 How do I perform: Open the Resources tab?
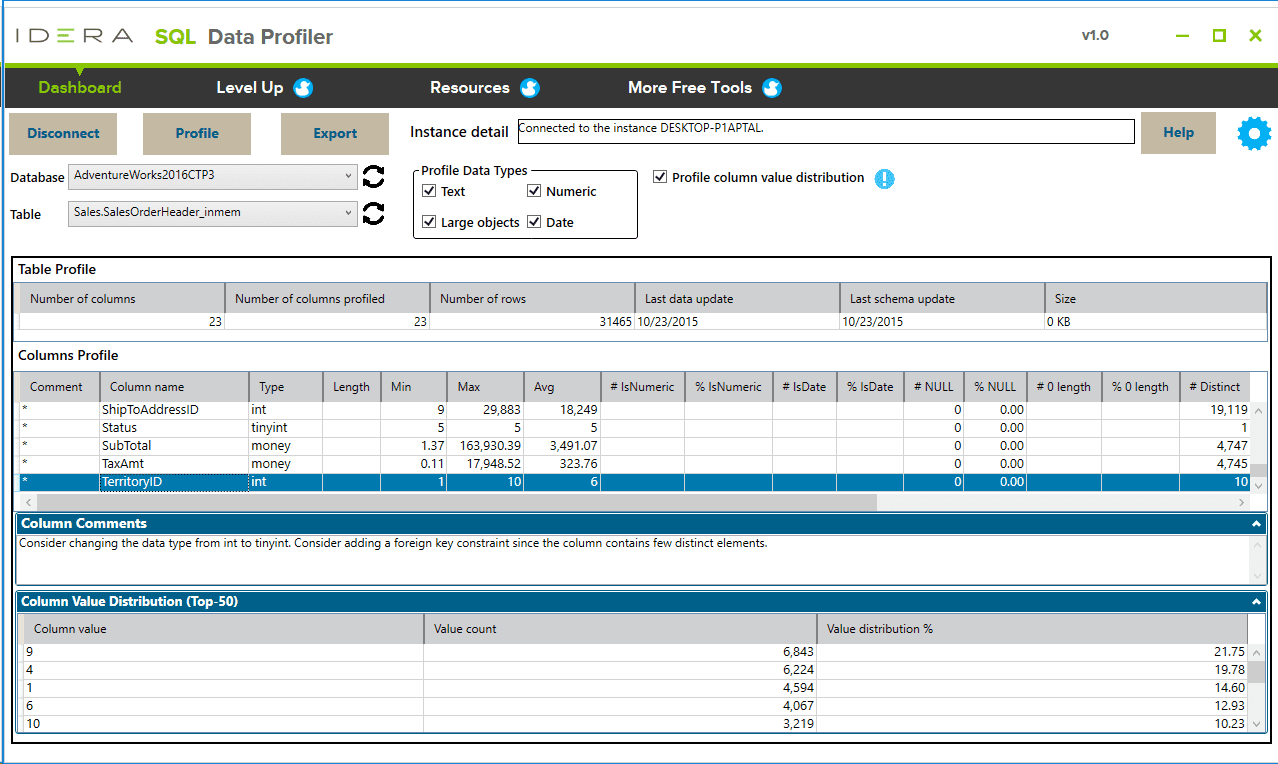(470, 88)
